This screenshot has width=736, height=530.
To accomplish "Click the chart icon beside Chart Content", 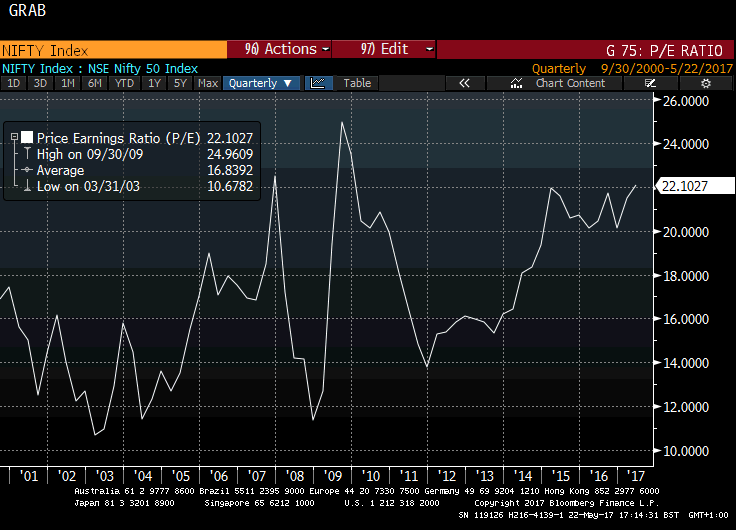I will 516,84.
